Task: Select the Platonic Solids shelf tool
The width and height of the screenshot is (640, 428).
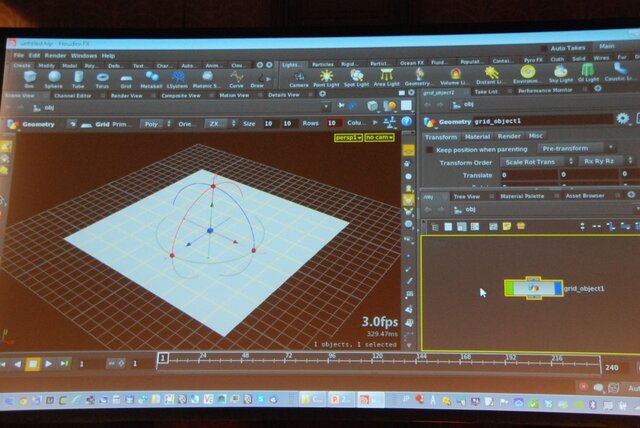Action: (x=207, y=79)
